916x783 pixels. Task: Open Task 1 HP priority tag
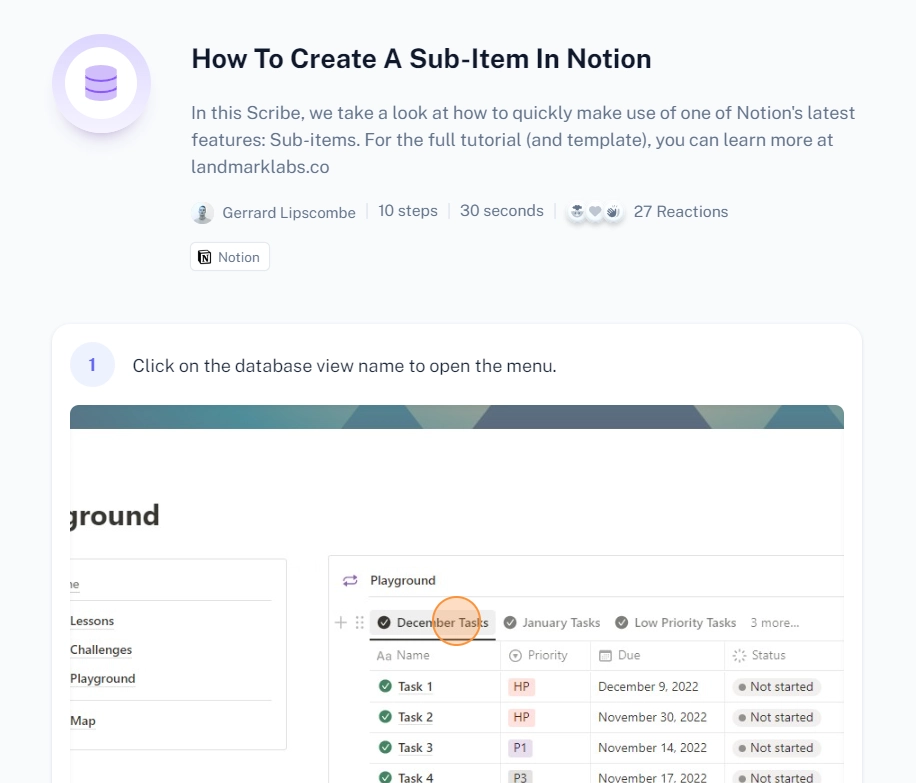click(x=521, y=687)
